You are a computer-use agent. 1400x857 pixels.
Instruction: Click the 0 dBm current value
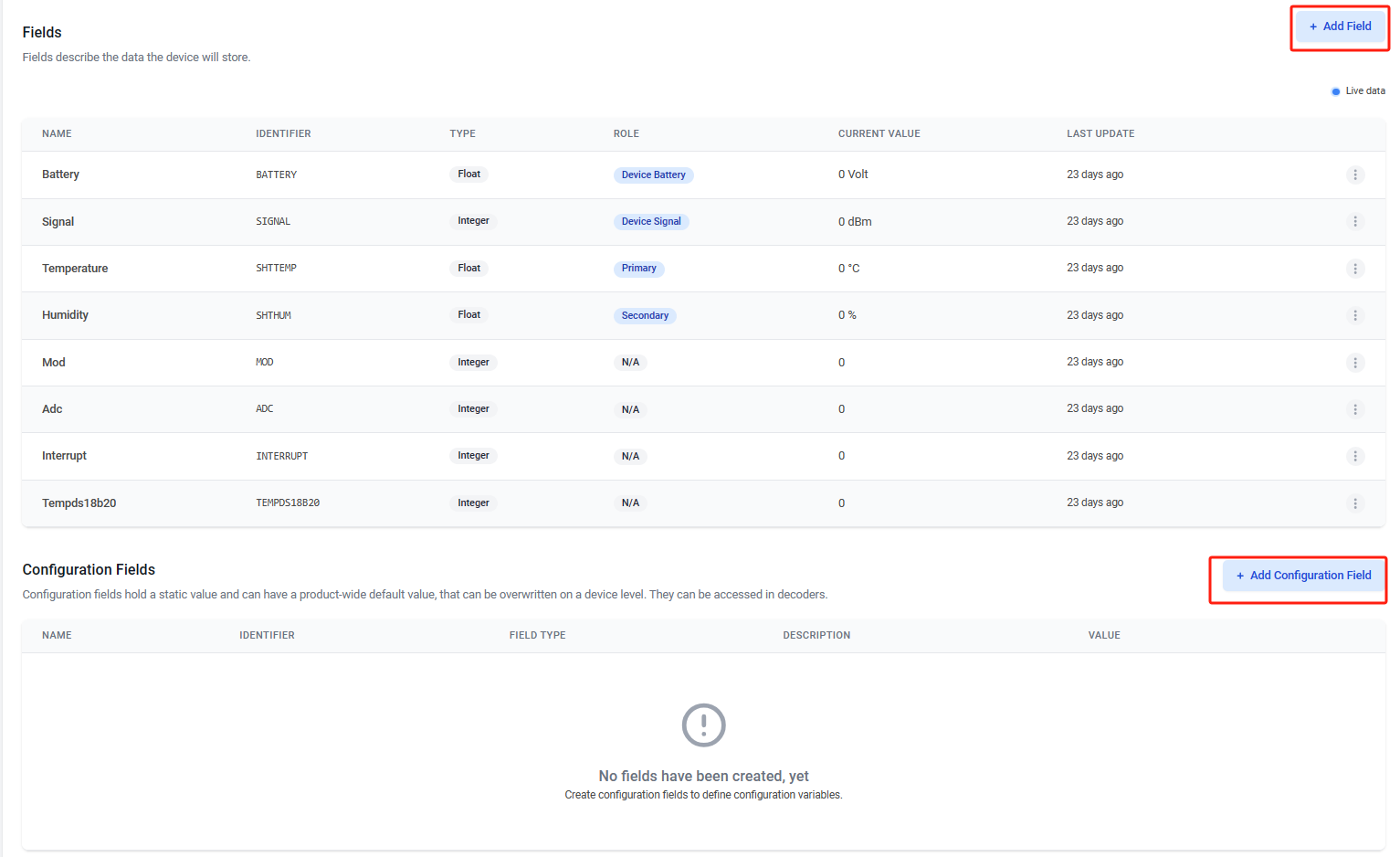[x=855, y=222]
